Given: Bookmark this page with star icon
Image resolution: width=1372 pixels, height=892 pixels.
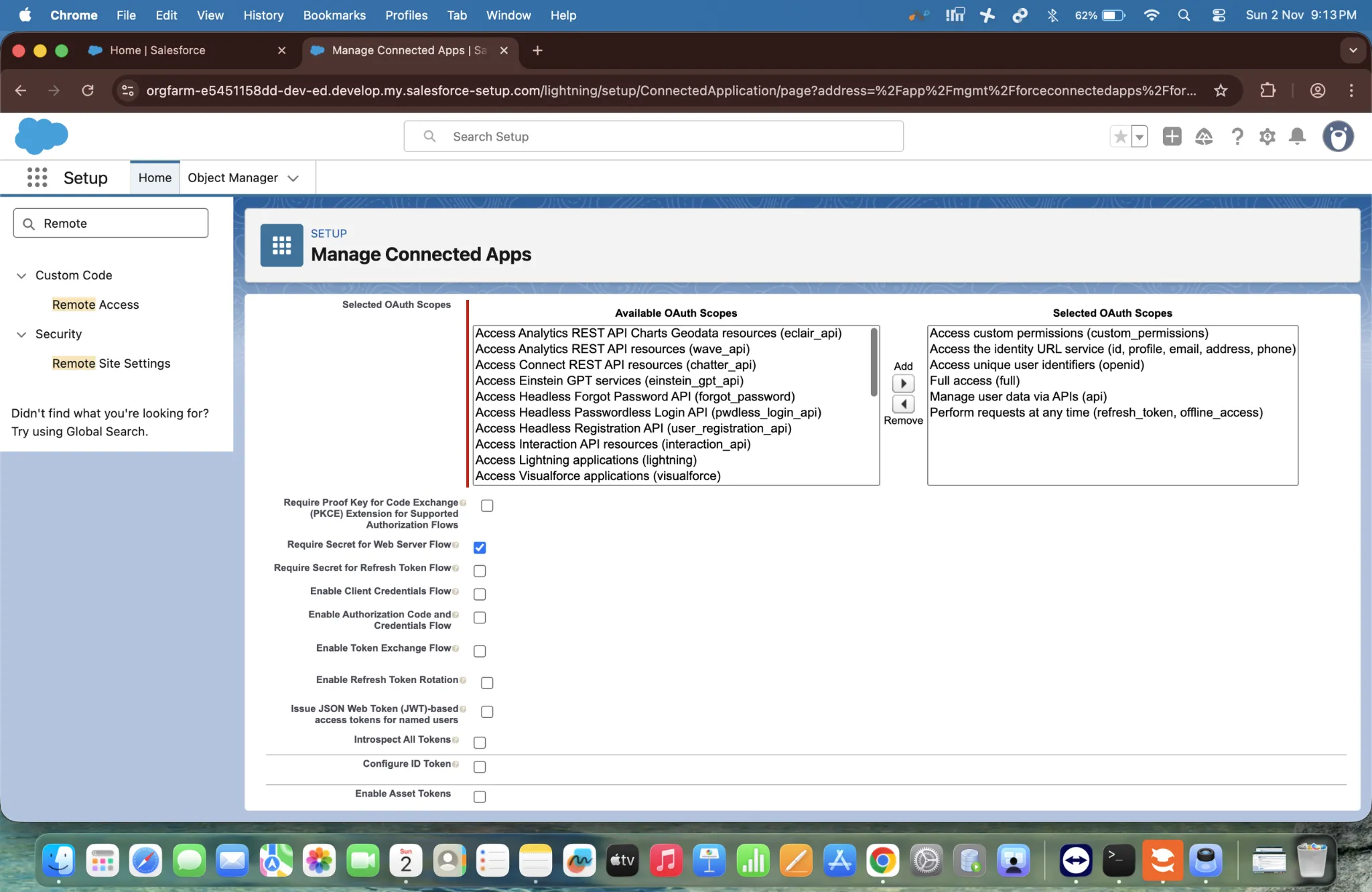Looking at the screenshot, I should pyautogui.click(x=1221, y=90).
